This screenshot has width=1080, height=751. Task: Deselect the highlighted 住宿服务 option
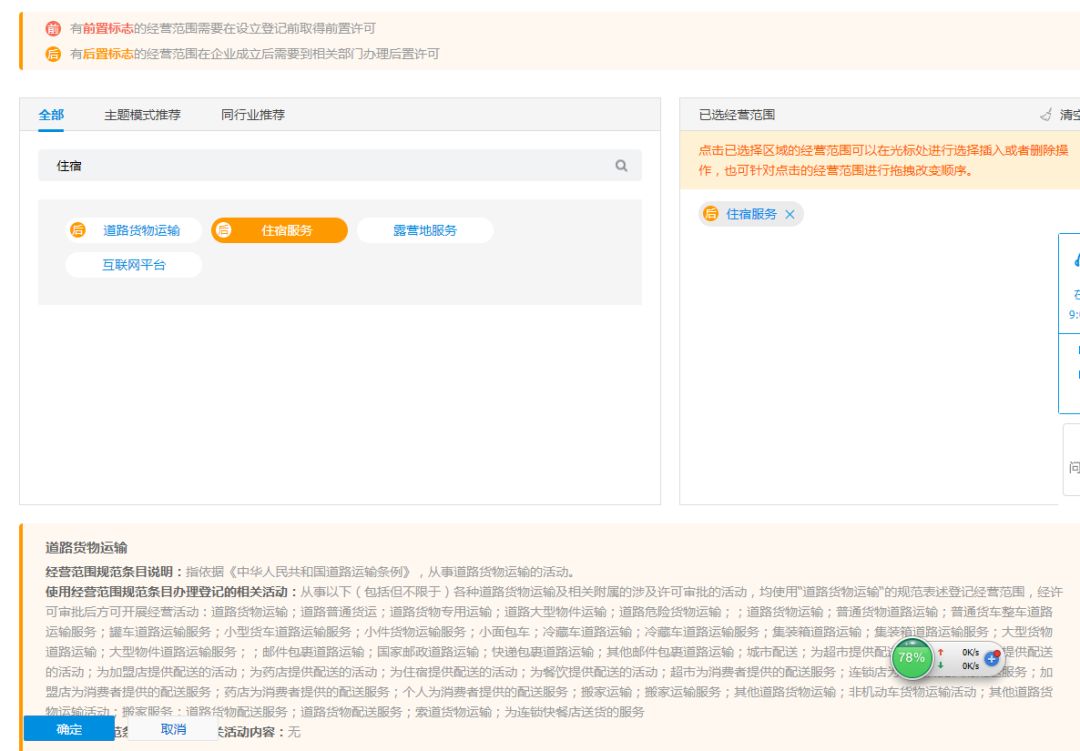coord(287,231)
